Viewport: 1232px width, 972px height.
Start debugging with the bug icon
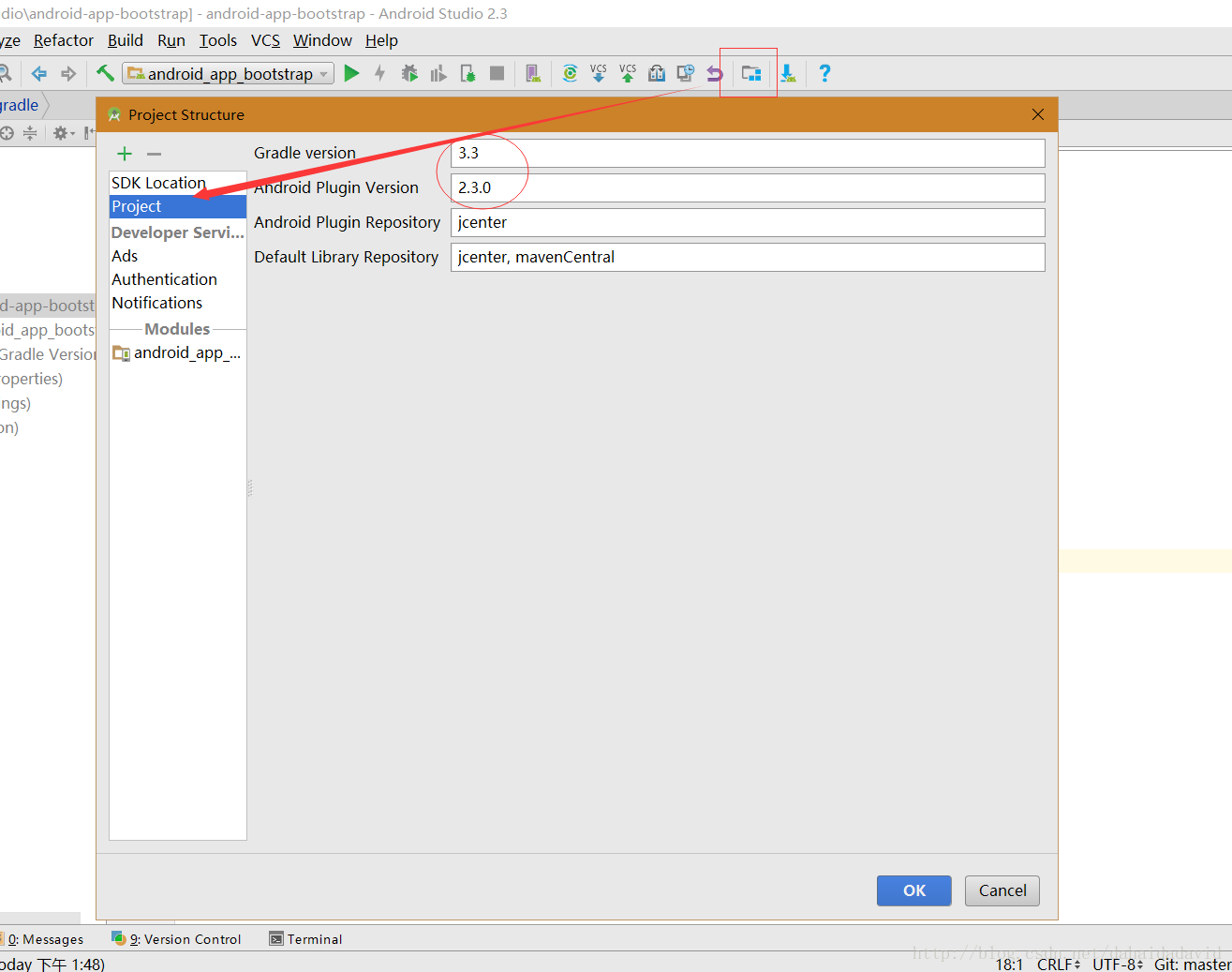409,73
